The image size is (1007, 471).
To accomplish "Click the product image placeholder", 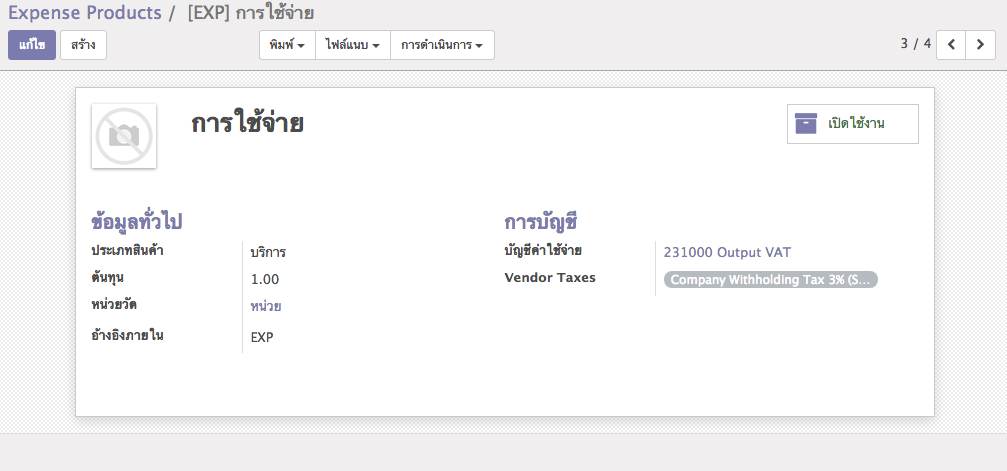I will tap(124, 136).
